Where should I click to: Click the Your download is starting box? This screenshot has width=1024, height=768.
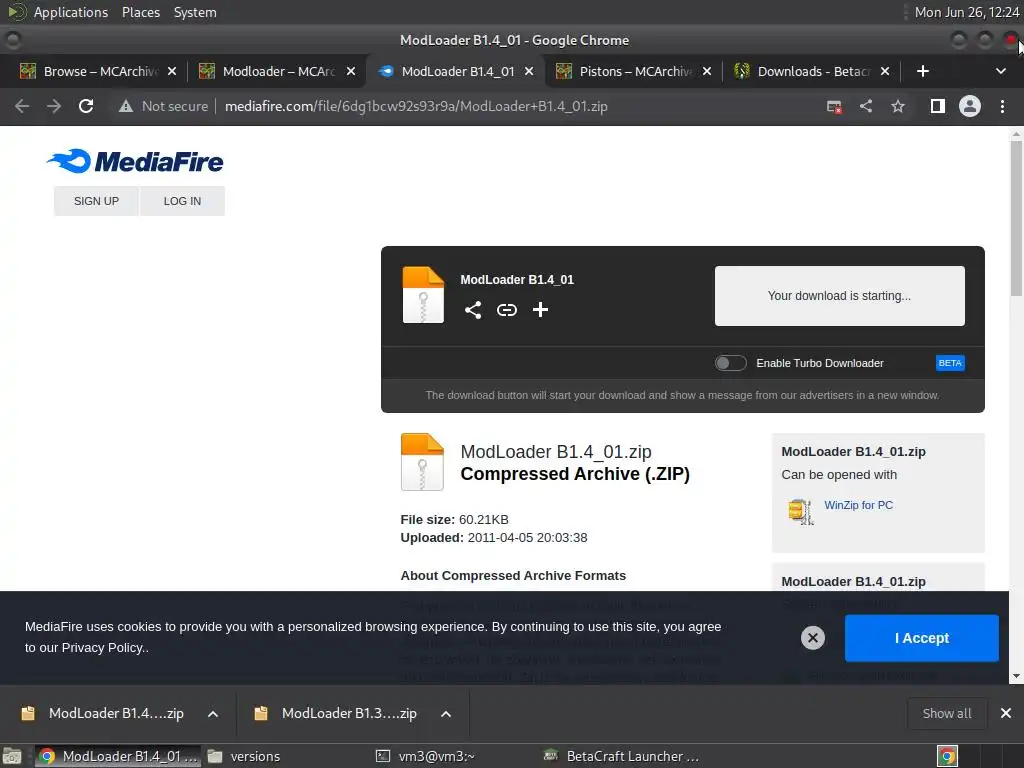click(x=839, y=296)
